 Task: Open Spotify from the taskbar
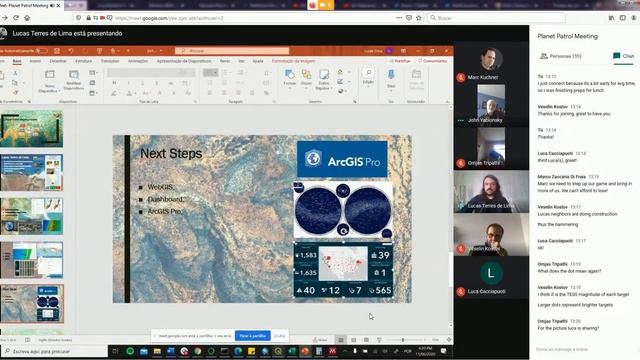click(130, 351)
